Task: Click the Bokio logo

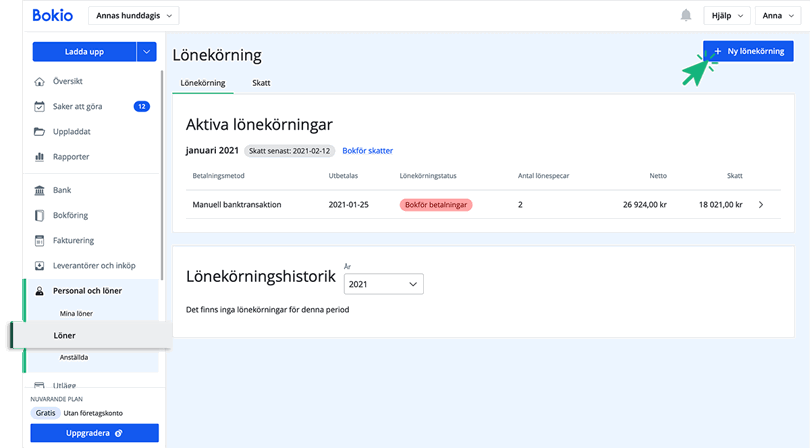Action: pos(52,16)
